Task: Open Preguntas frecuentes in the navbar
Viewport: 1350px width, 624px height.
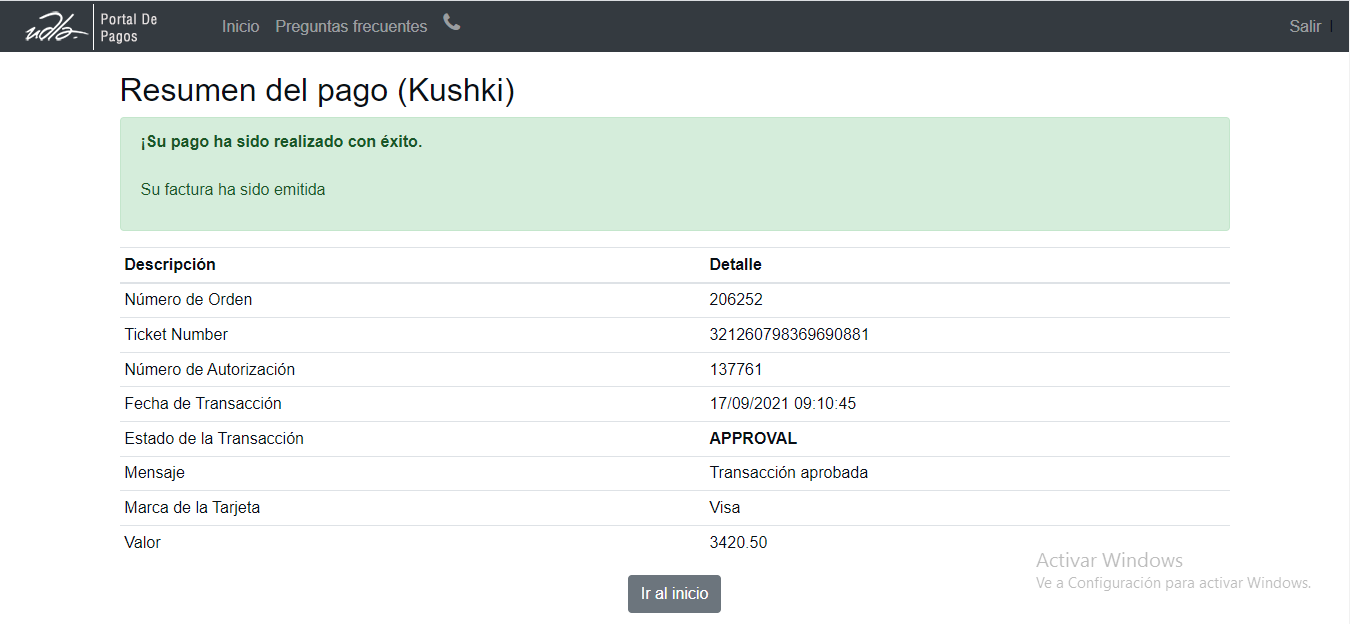Action: coord(351,27)
